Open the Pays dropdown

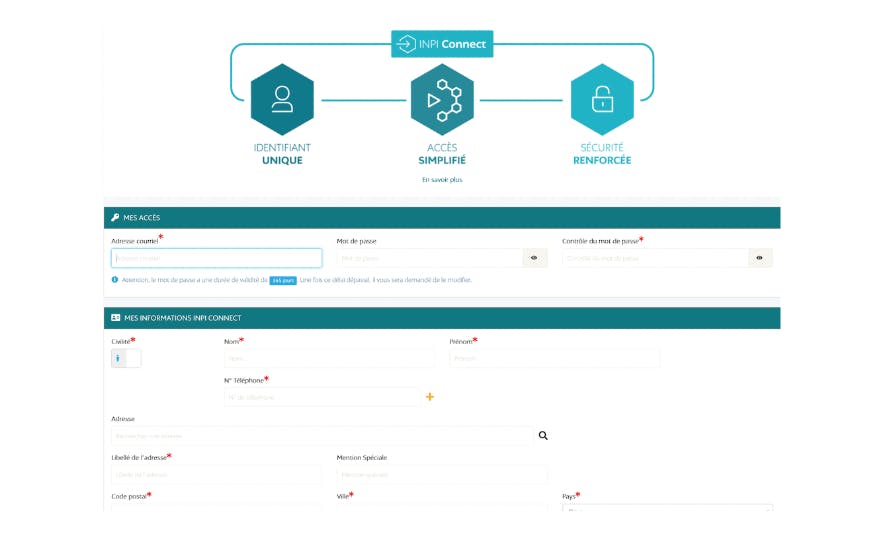pyautogui.click(x=667, y=508)
